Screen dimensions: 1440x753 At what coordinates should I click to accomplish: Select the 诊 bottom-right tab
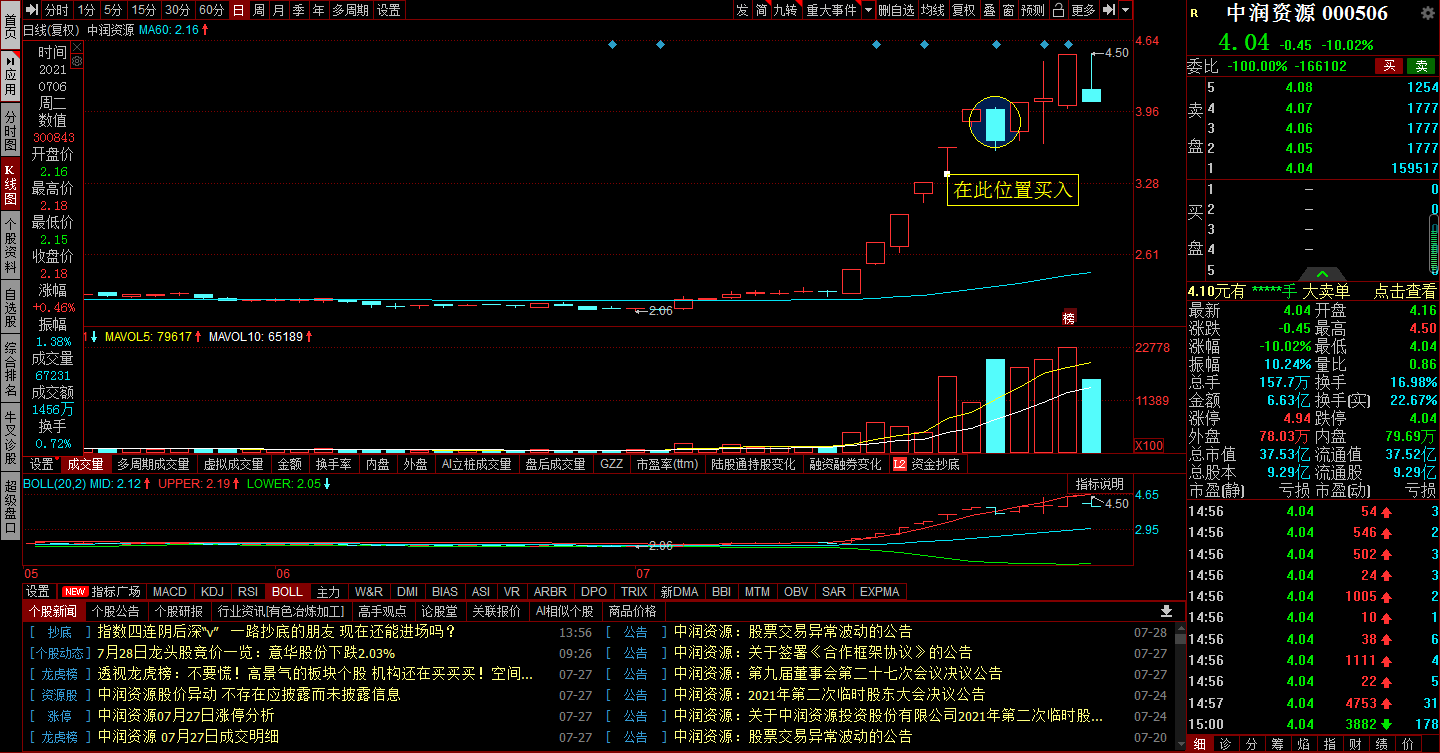[1225, 744]
